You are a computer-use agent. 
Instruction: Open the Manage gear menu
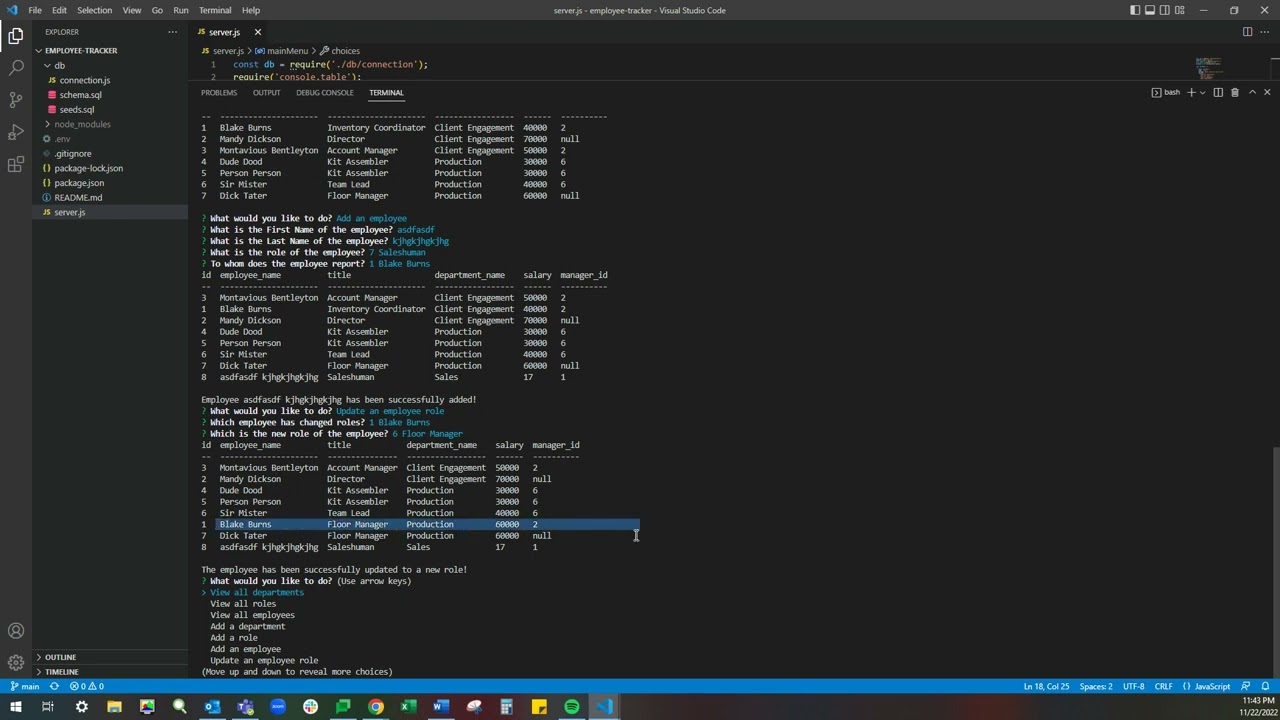(x=16, y=662)
